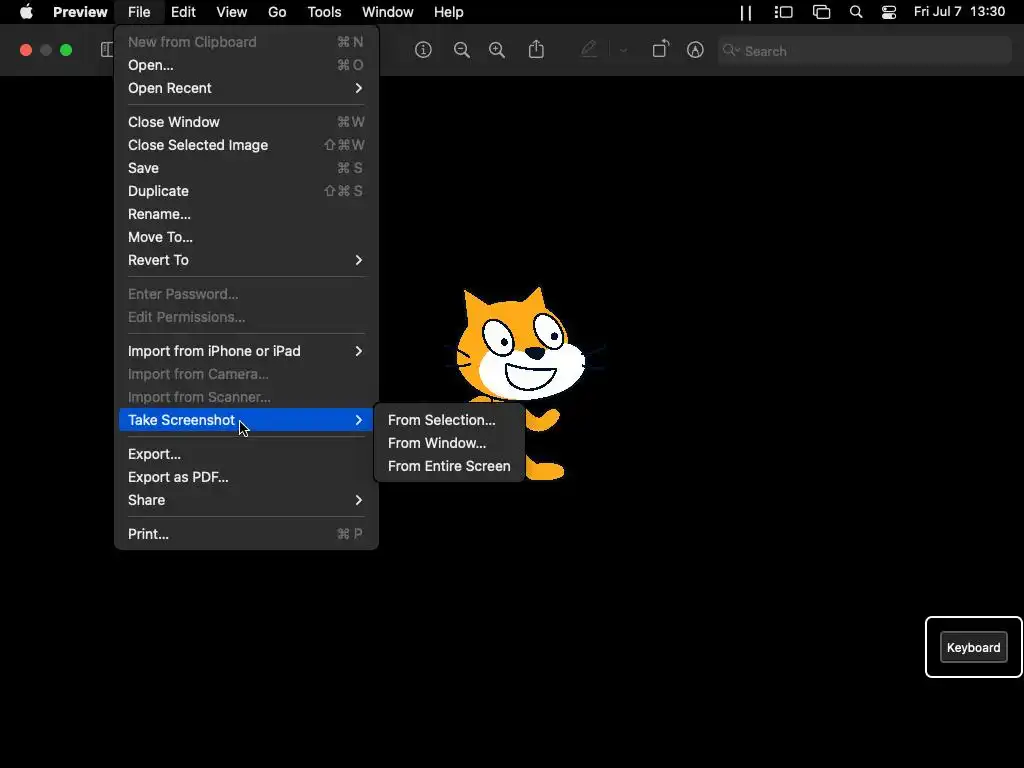
Task: Open the Apple menu
Action: click(x=26, y=12)
